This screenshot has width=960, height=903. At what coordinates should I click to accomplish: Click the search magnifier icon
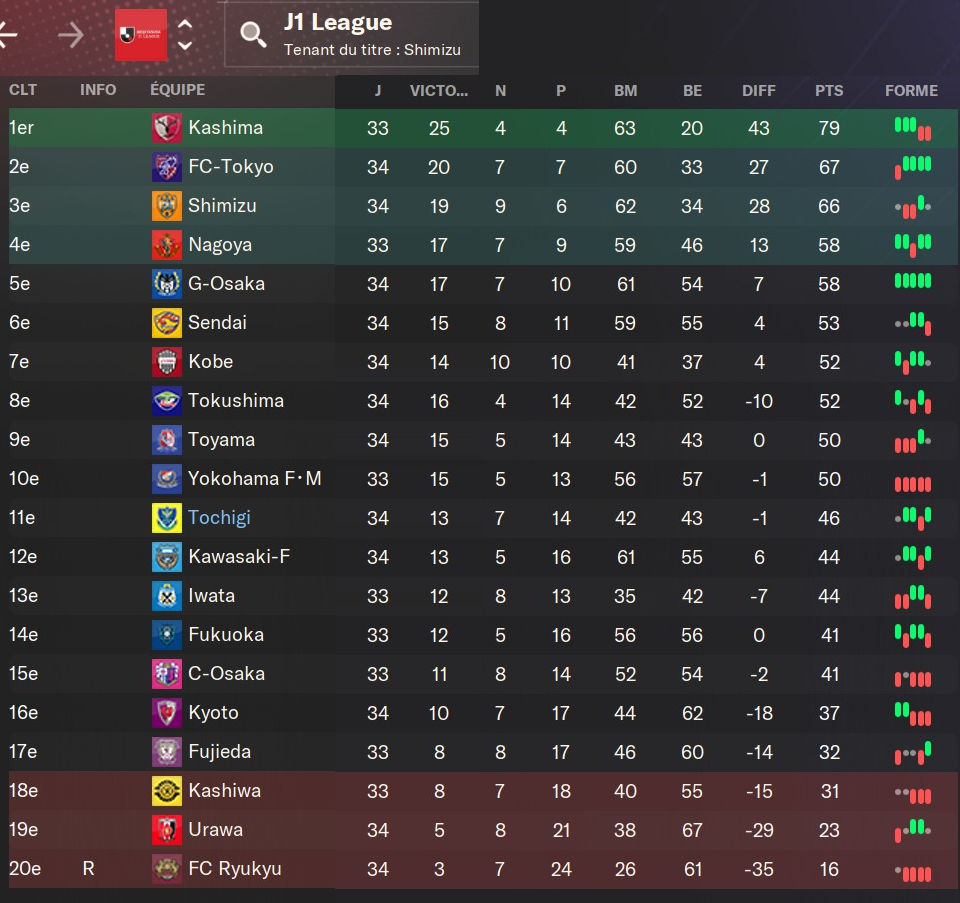254,36
